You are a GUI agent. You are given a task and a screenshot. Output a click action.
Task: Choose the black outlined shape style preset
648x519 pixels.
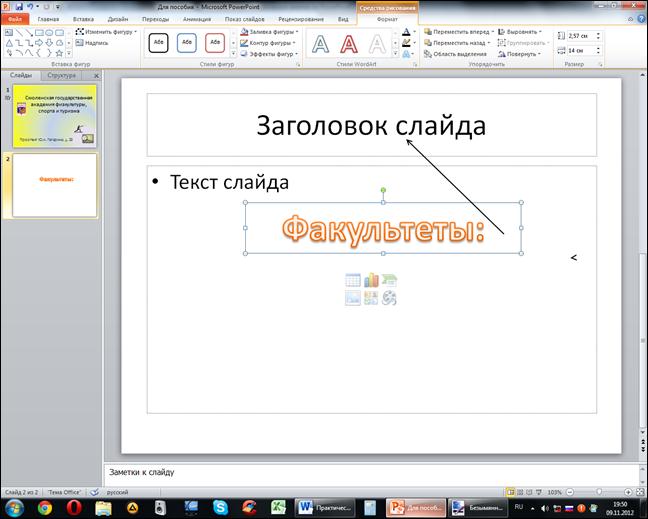tap(158, 43)
